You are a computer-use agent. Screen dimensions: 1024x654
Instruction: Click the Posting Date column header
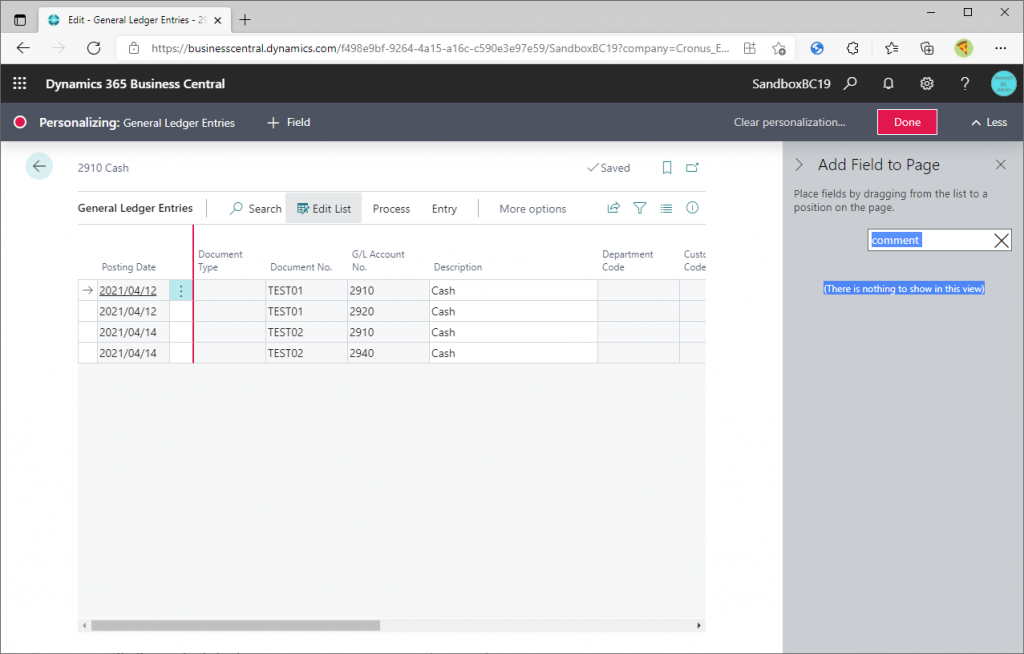(x=129, y=267)
